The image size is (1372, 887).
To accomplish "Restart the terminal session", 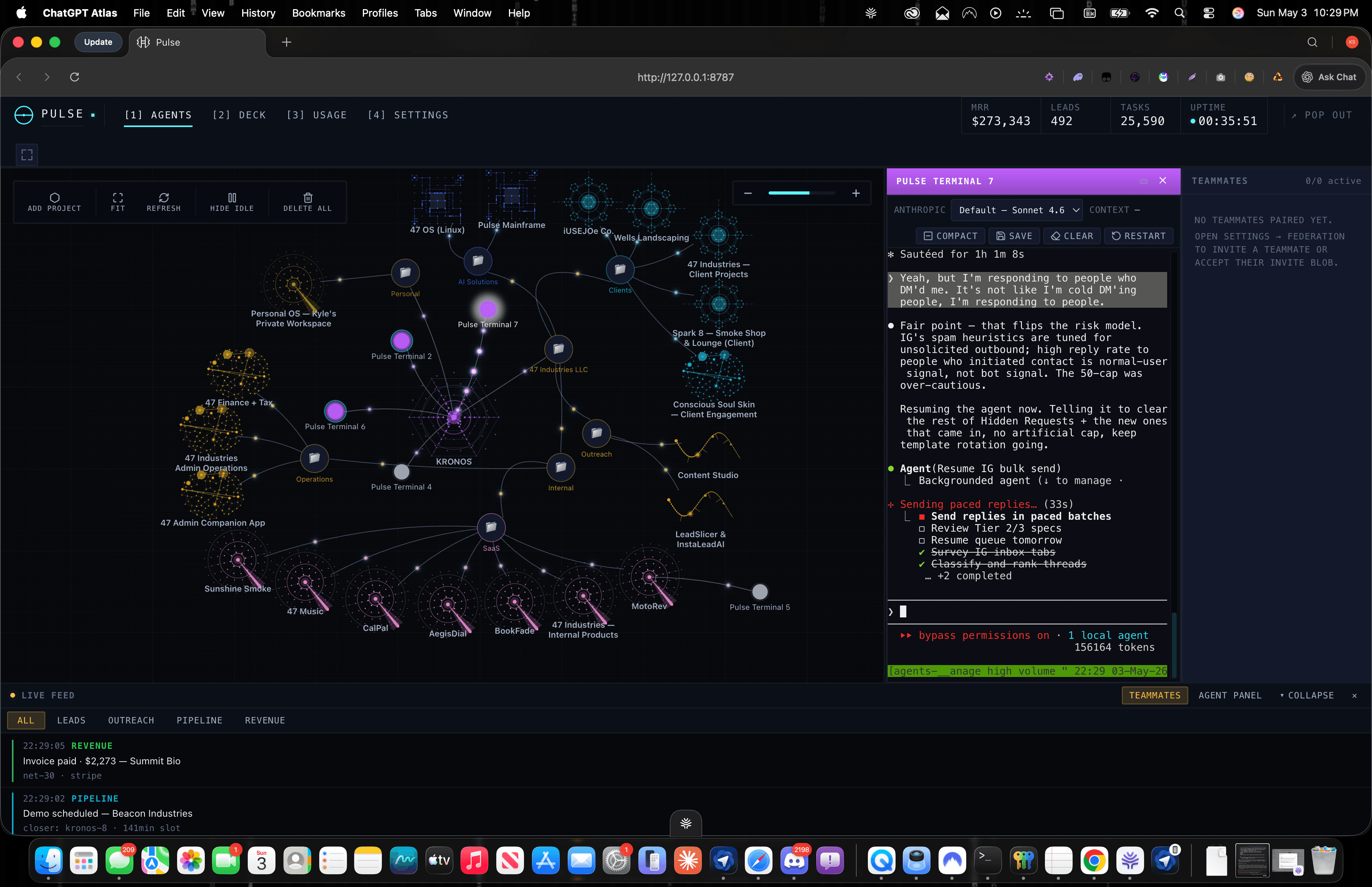I will point(1138,236).
